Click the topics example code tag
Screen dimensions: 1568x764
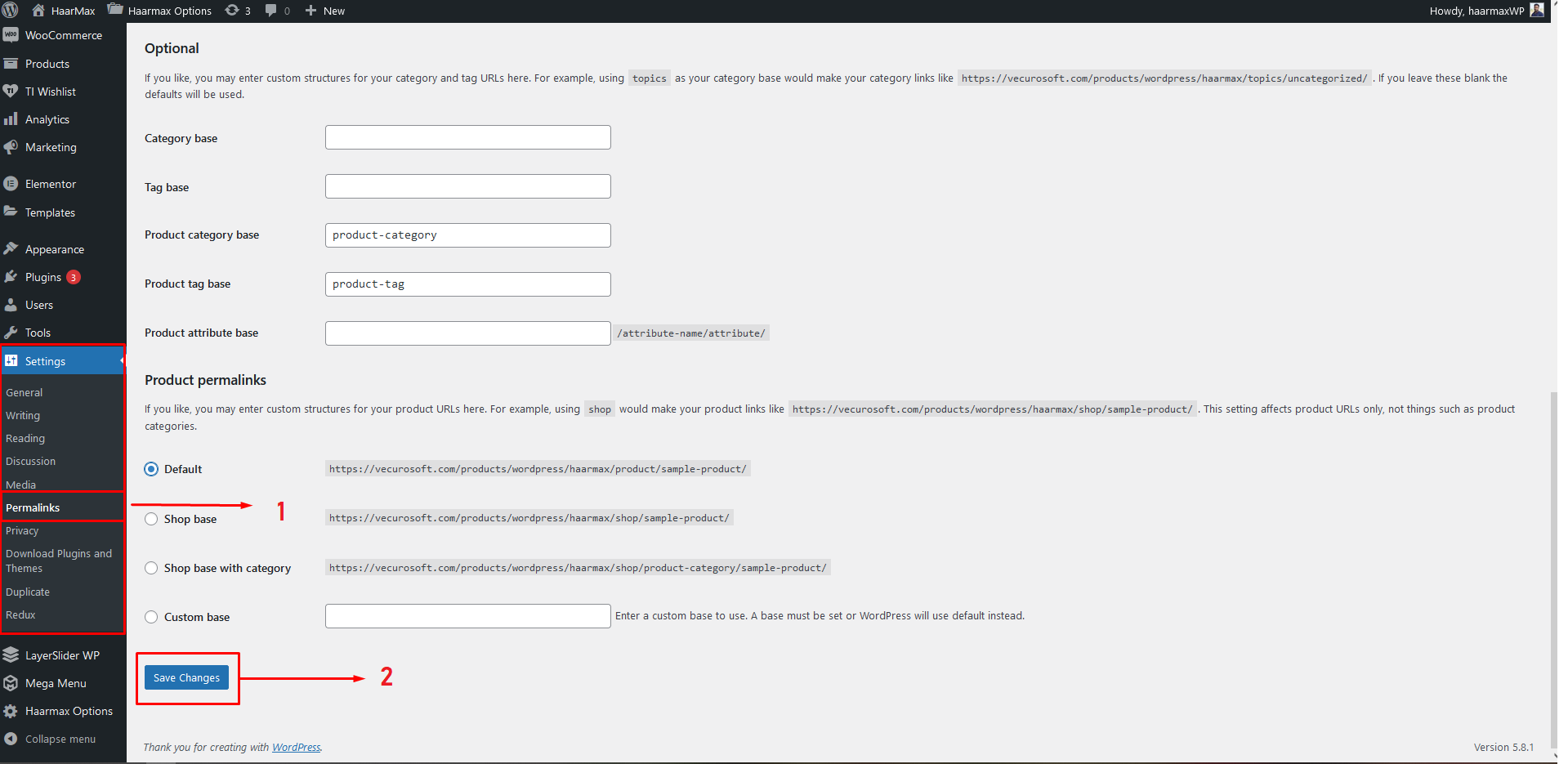click(650, 78)
